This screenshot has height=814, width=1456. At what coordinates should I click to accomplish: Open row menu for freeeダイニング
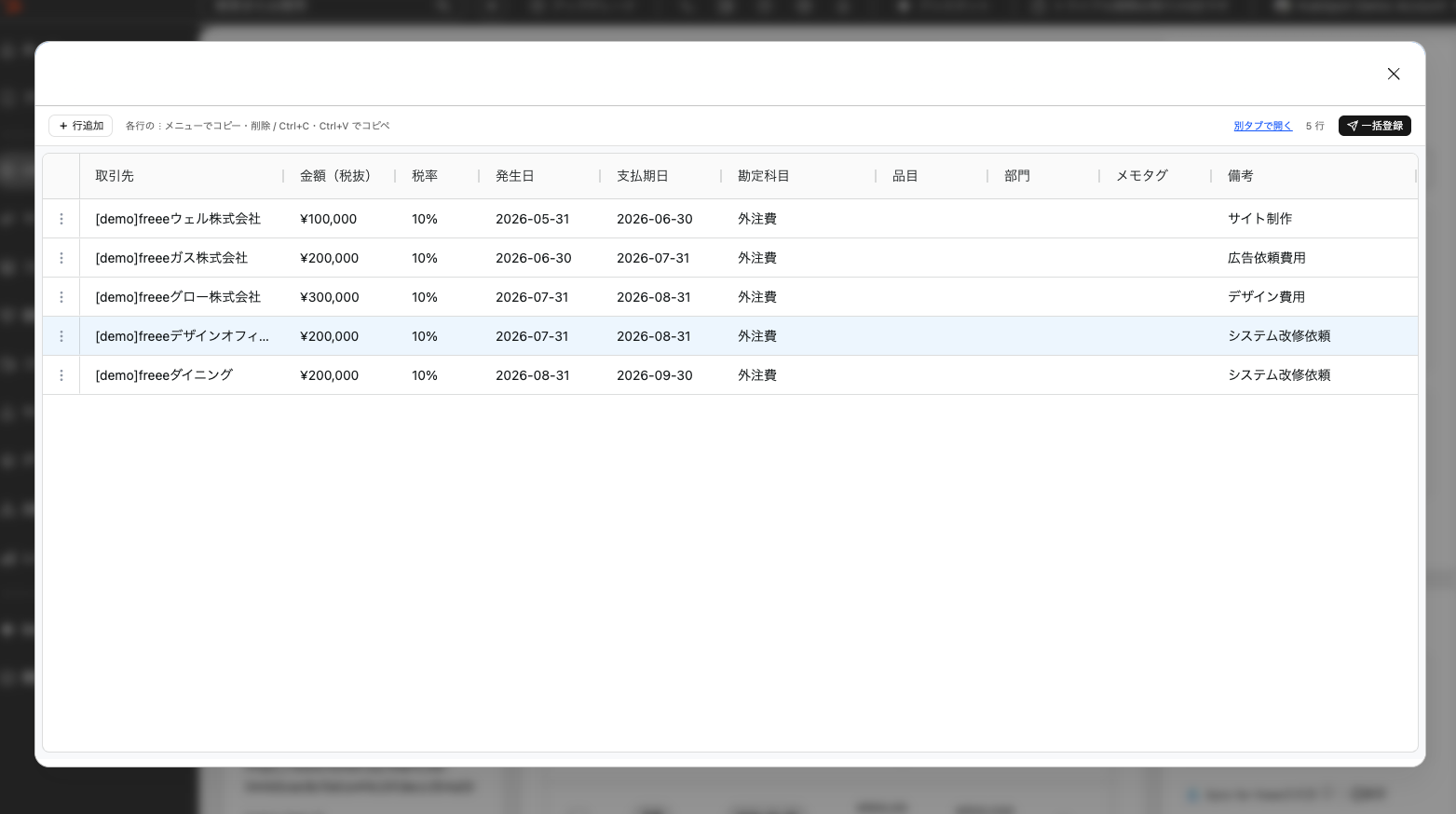61,375
